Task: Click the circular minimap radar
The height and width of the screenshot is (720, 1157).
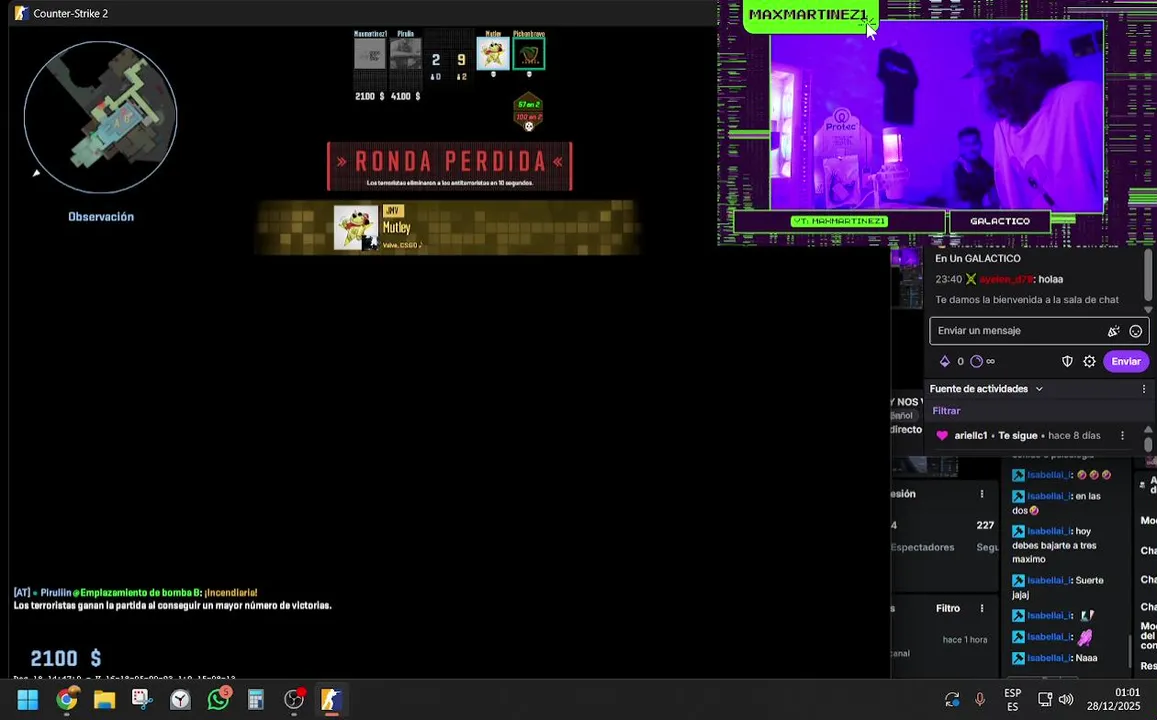Action: (100, 117)
